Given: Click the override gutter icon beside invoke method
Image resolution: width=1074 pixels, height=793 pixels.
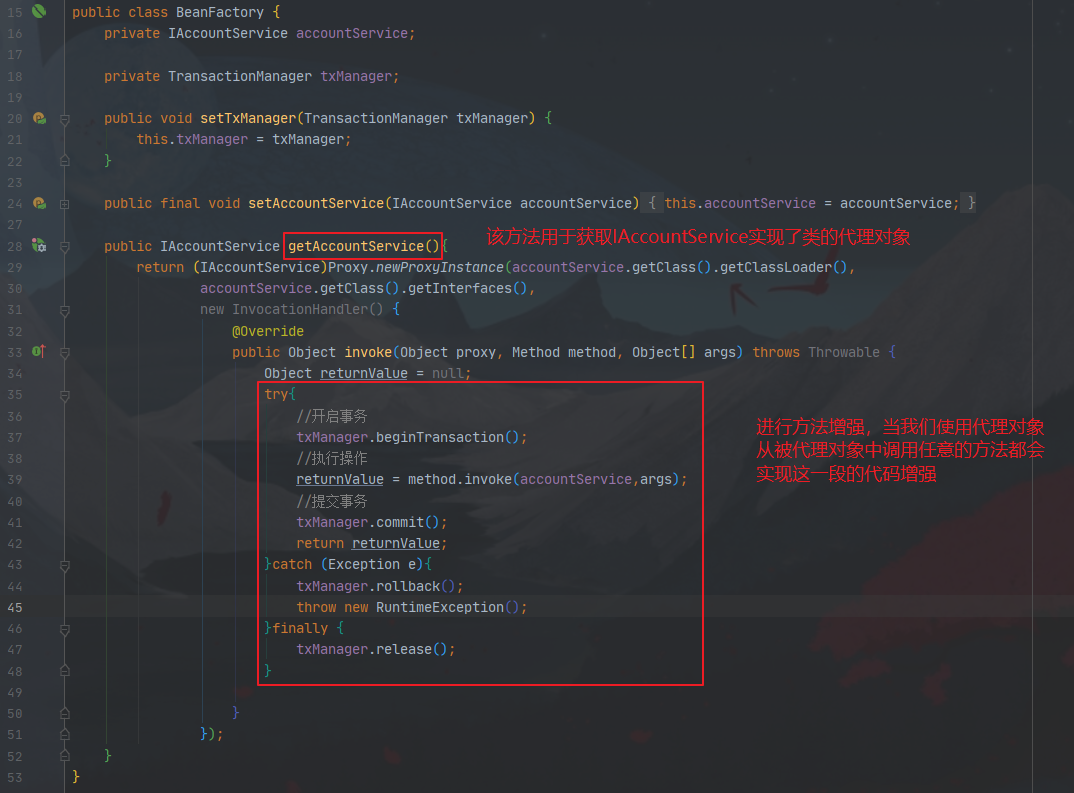Looking at the screenshot, I should coord(39,351).
